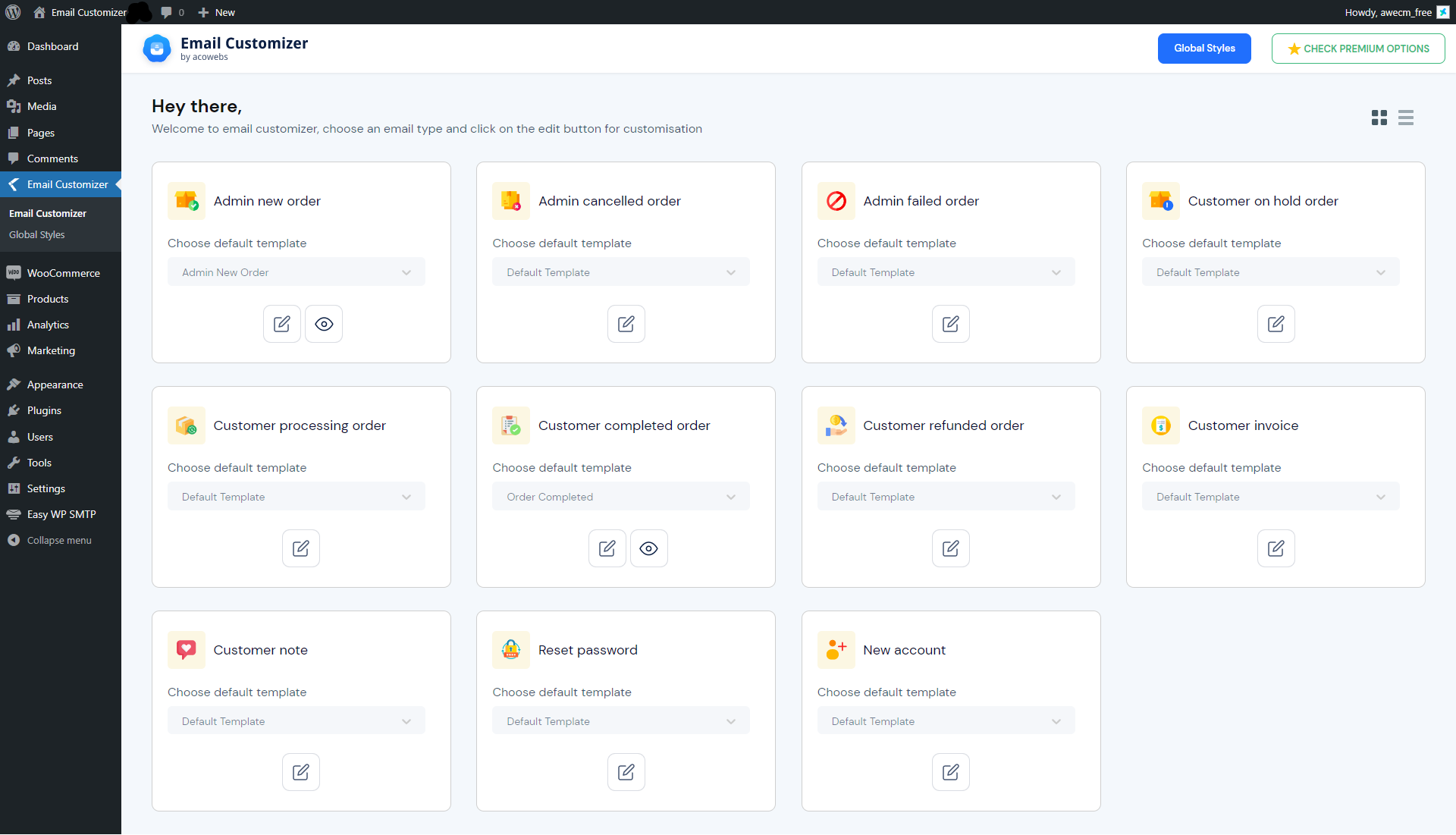This screenshot has width=1456, height=835.
Task: Open the Appearance menu
Action: (x=61, y=385)
